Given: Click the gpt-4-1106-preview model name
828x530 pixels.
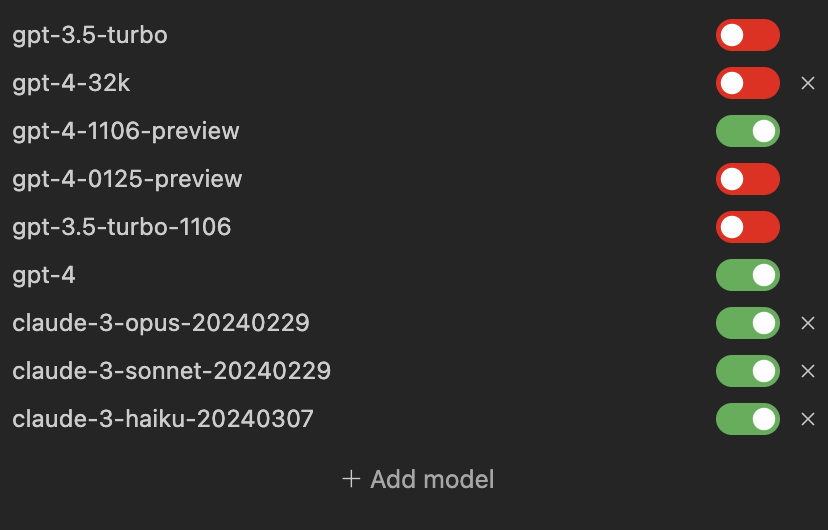Looking at the screenshot, I should pyautogui.click(x=126, y=131).
